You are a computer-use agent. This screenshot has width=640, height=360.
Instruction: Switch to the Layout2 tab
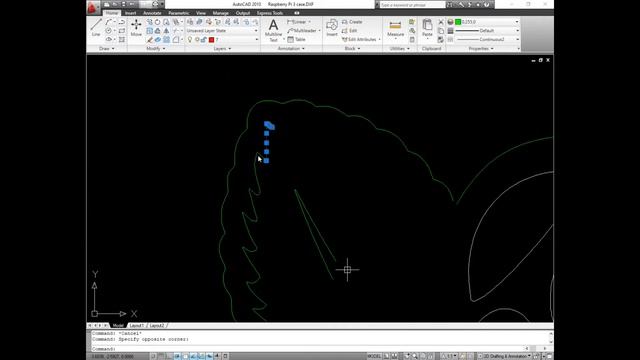coord(157,325)
